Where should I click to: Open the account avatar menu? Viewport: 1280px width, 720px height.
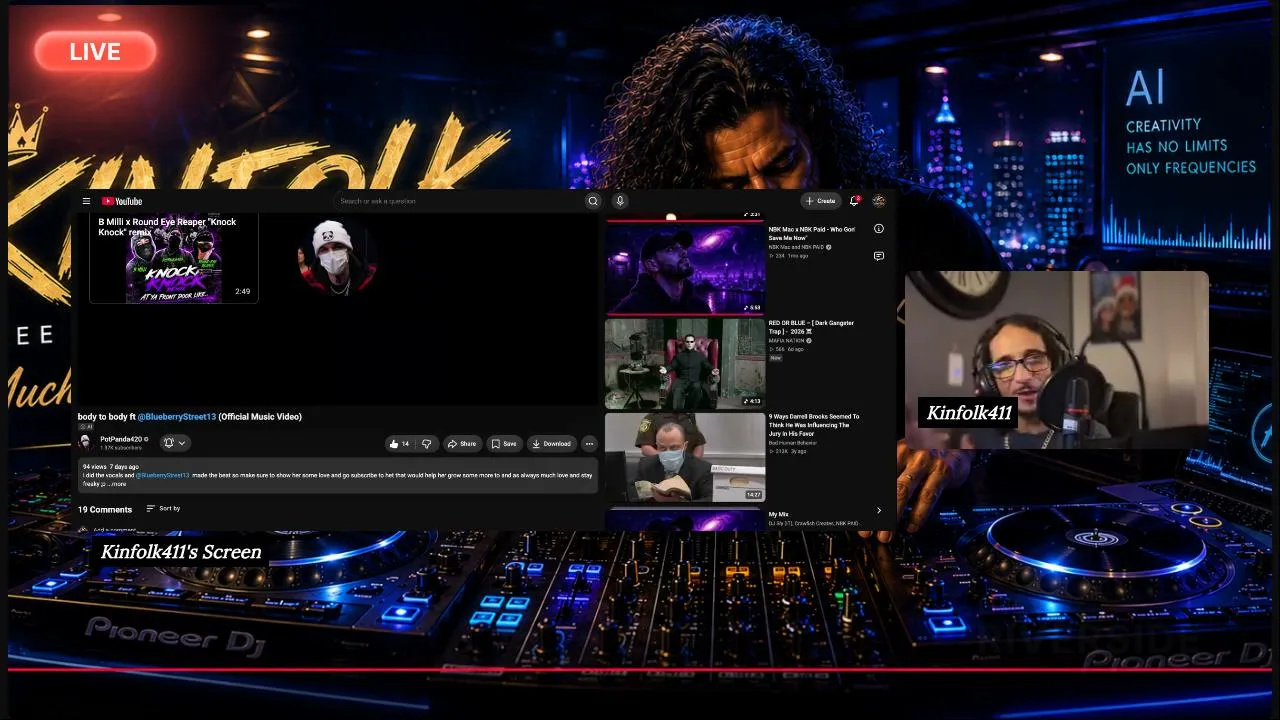pyautogui.click(x=879, y=201)
